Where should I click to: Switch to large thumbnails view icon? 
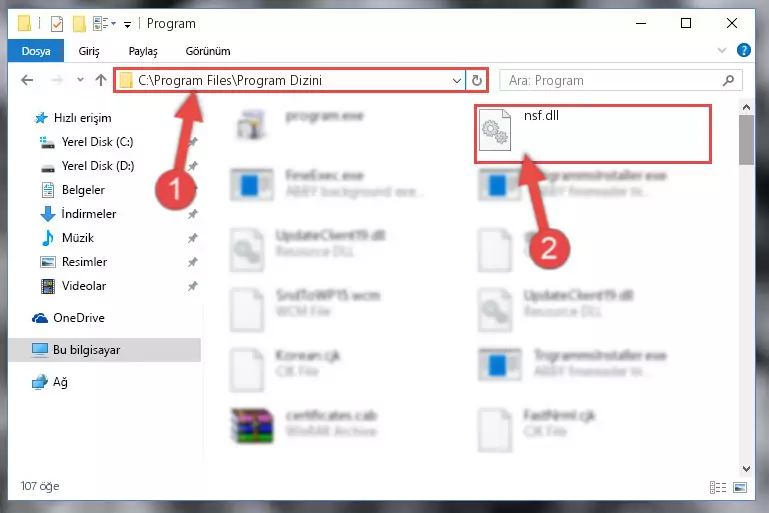(740, 487)
